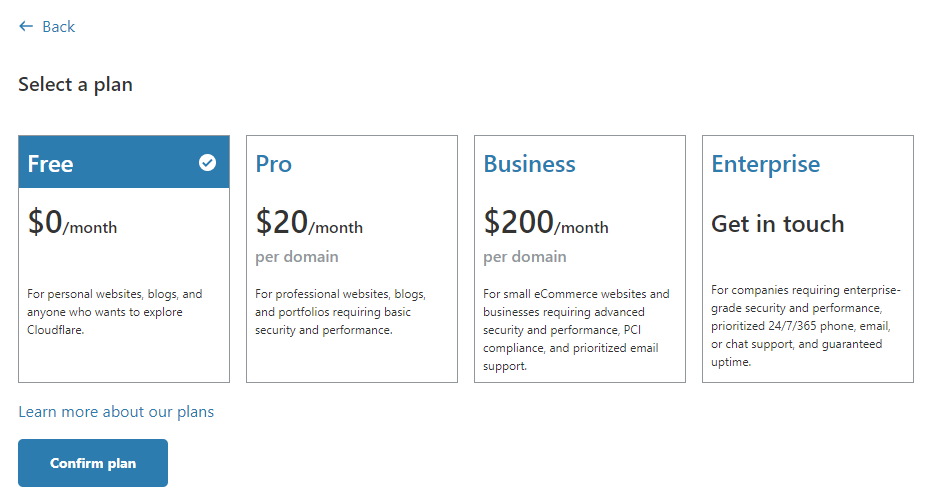Click per domain under the Pro price
The image size is (947, 499).
coord(297,257)
